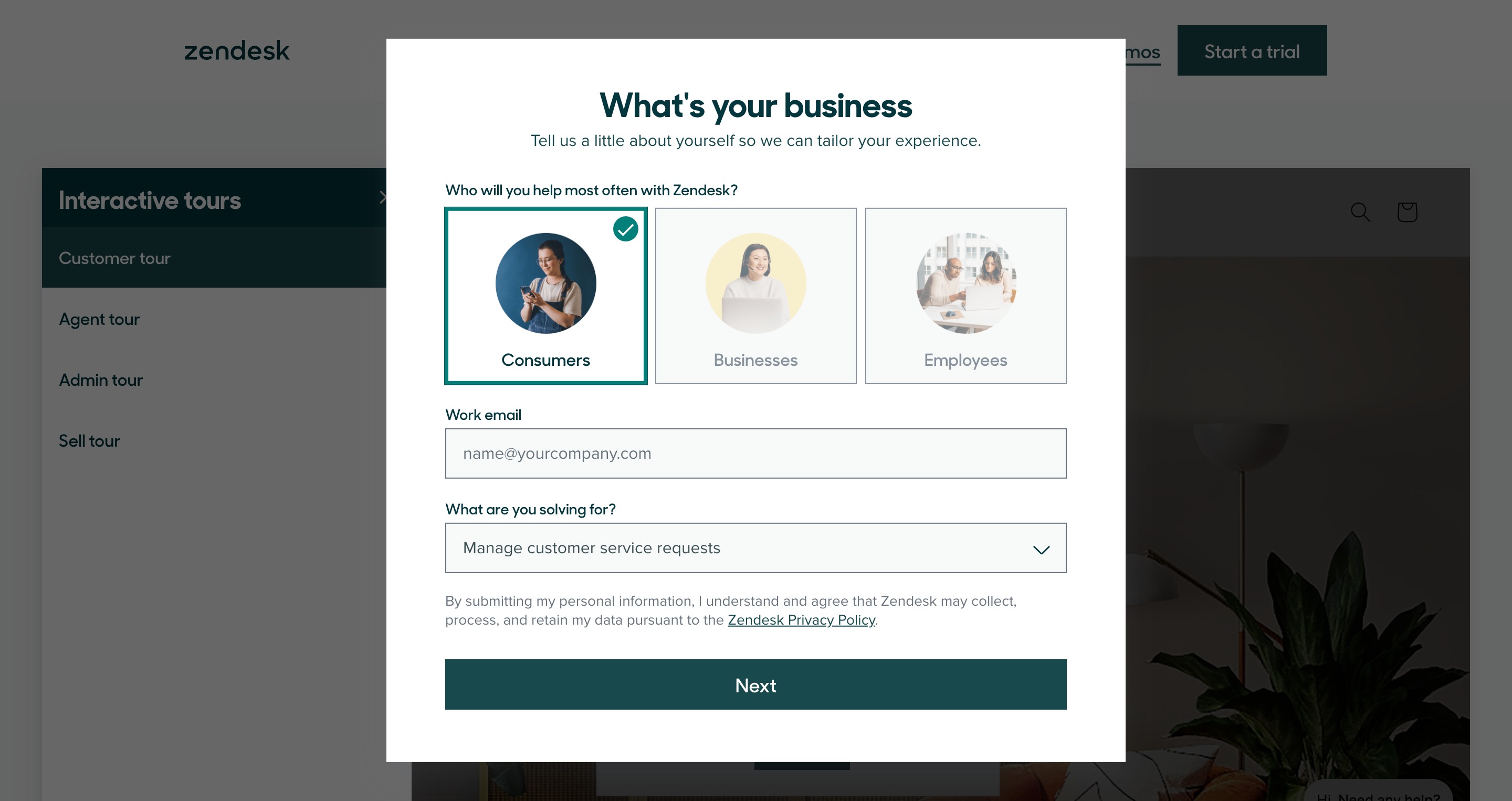Open the Agent tour item

point(99,319)
